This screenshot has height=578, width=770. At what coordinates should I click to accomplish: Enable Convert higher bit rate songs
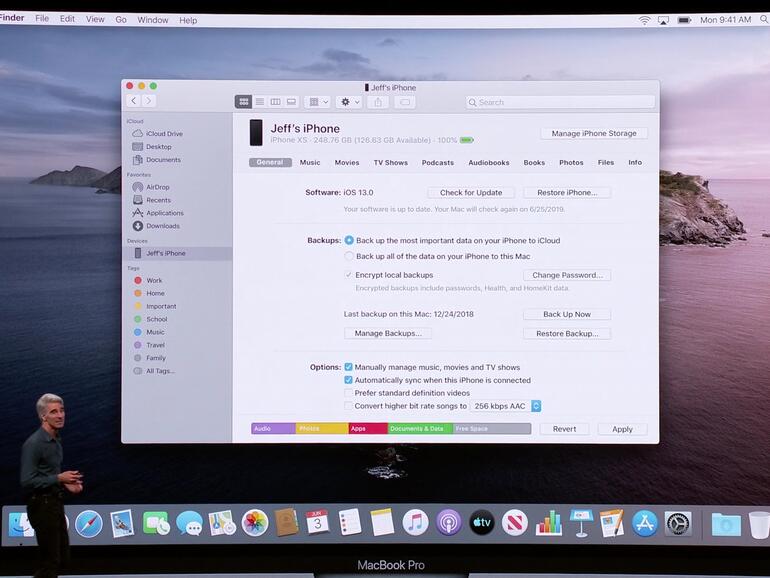(349, 406)
